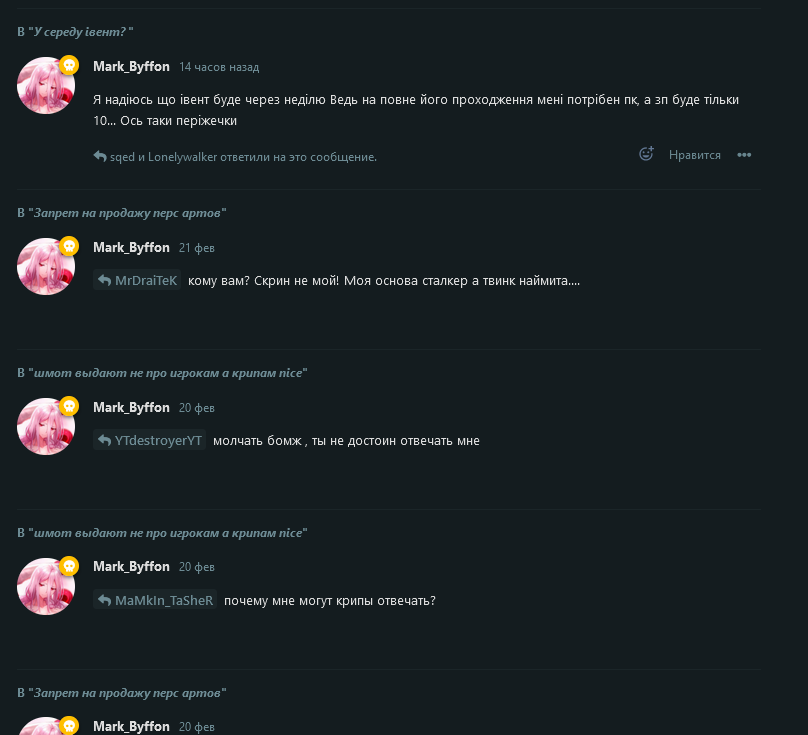This screenshot has height=735, width=808.
Task: Open first "Запрет на продажу перс артов" thread
Action: (127, 213)
